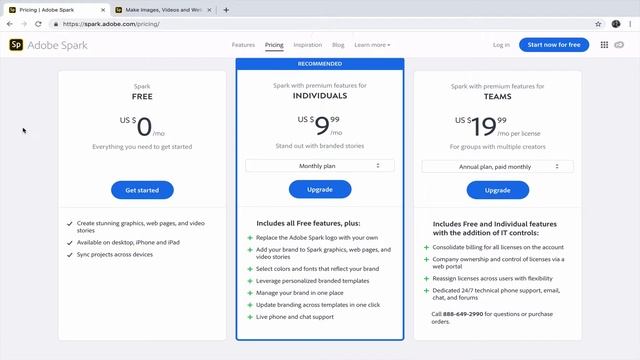Open the browser profile avatar
The height and width of the screenshot is (360, 640).
pyautogui.click(x=616, y=24)
